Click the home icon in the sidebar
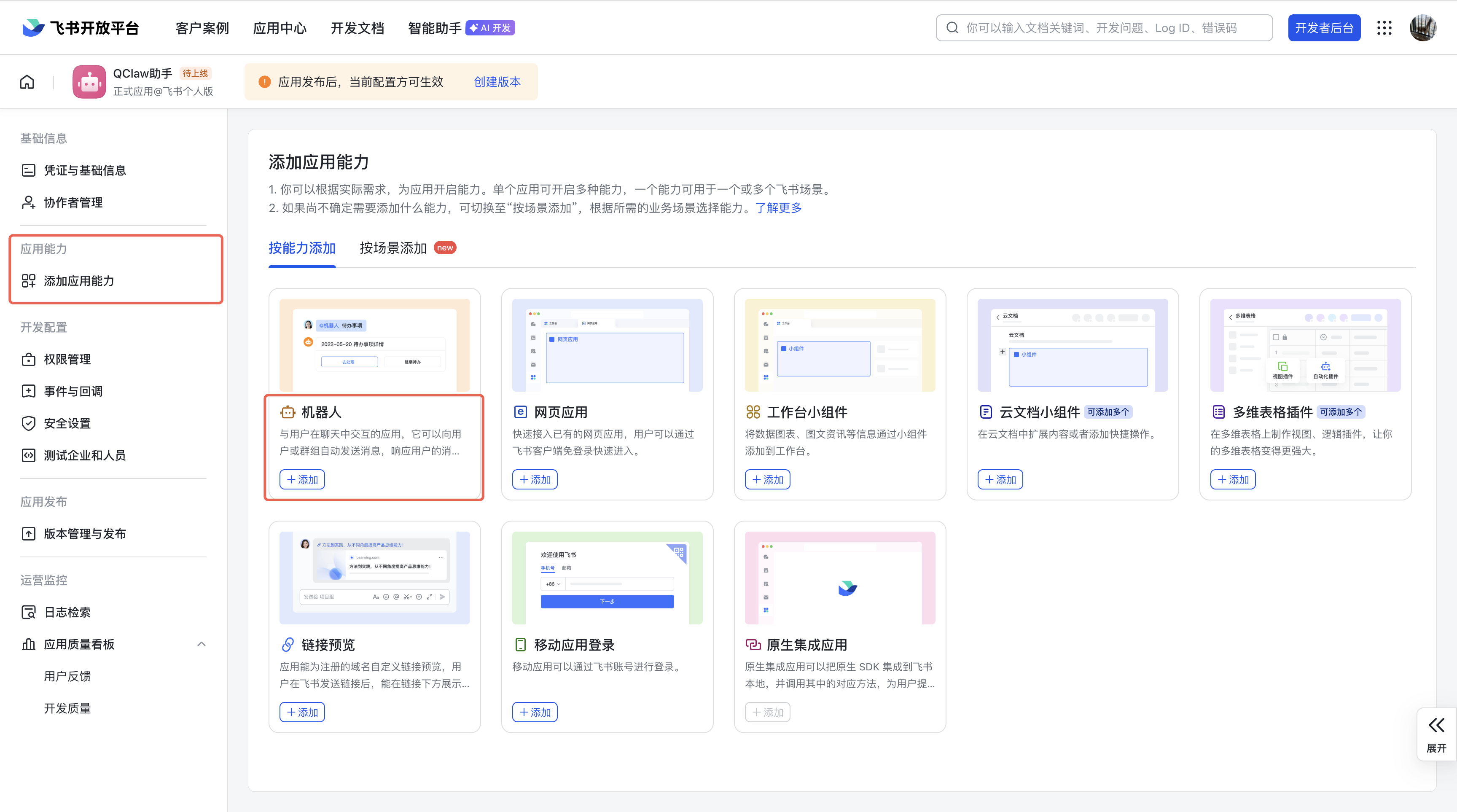 pyautogui.click(x=27, y=81)
